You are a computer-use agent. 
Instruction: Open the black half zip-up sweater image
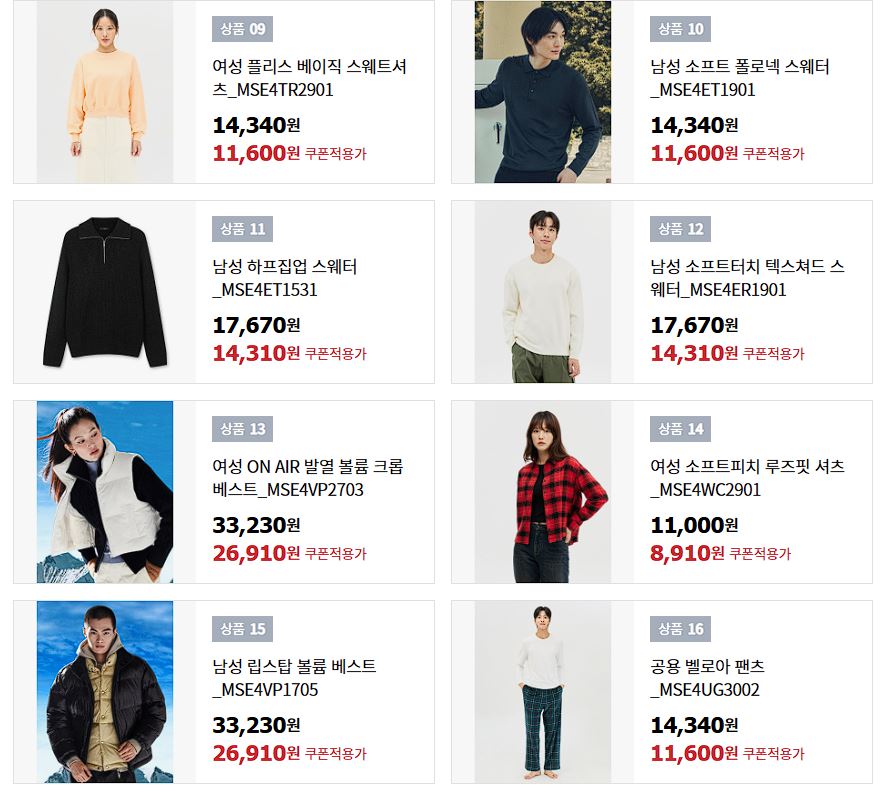point(105,292)
